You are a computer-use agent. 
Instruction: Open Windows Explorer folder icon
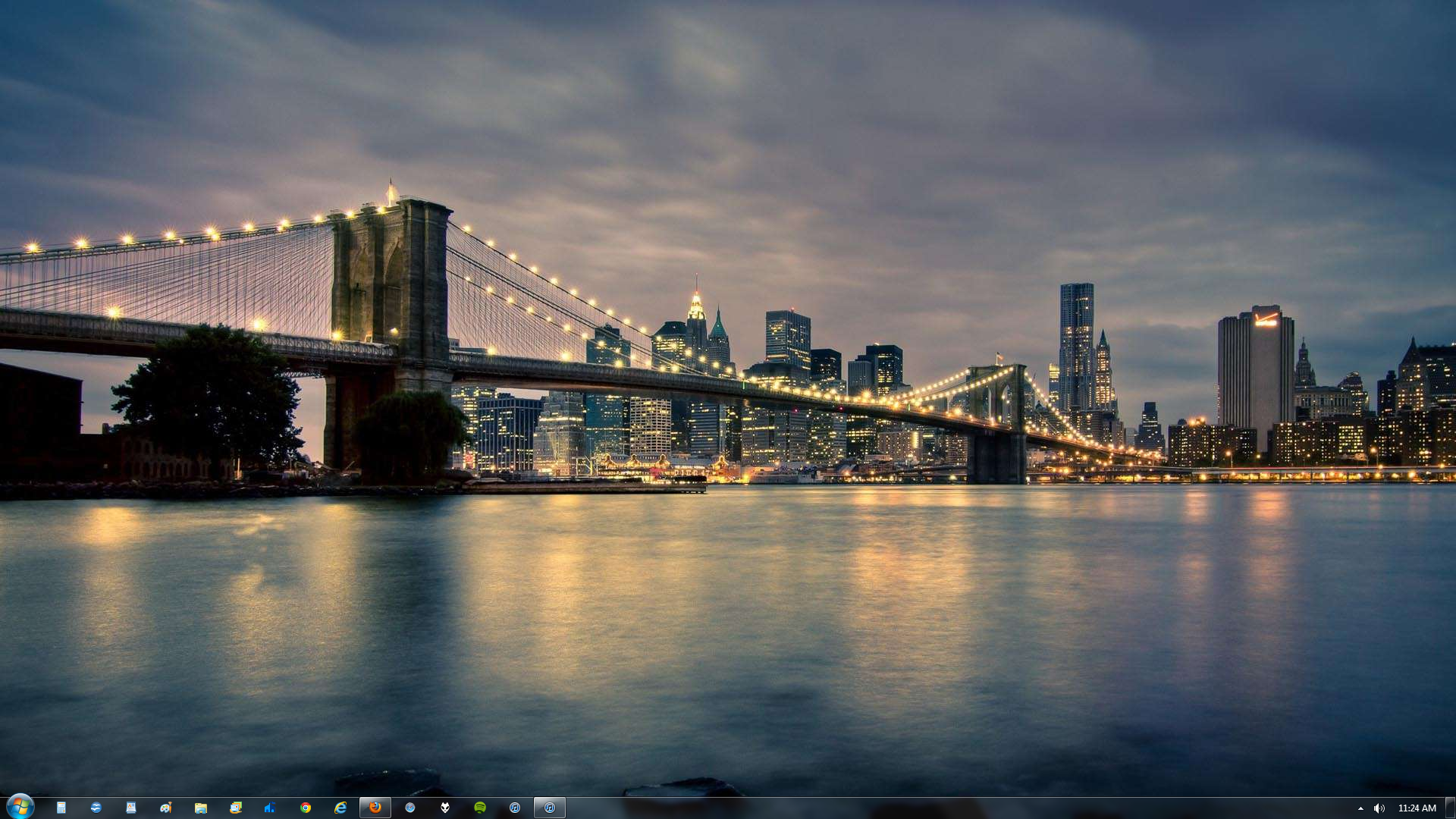click(x=200, y=808)
